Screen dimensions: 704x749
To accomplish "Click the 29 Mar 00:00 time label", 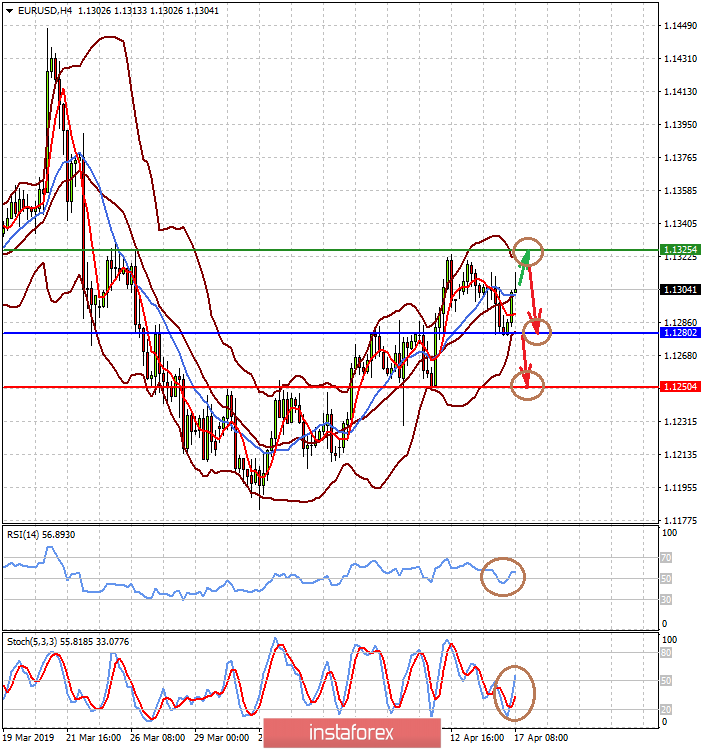I will pyautogui.click(x=222, y=738).
